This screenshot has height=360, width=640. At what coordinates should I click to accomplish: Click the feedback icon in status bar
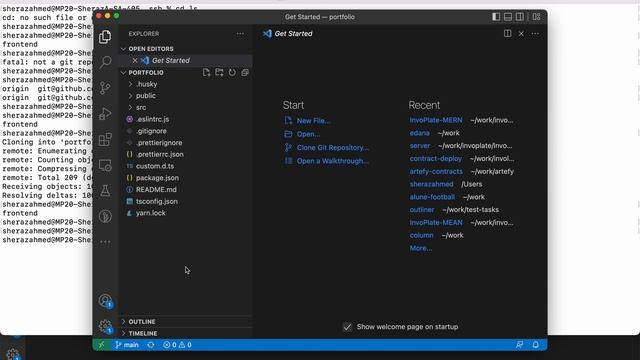point(520,345)
